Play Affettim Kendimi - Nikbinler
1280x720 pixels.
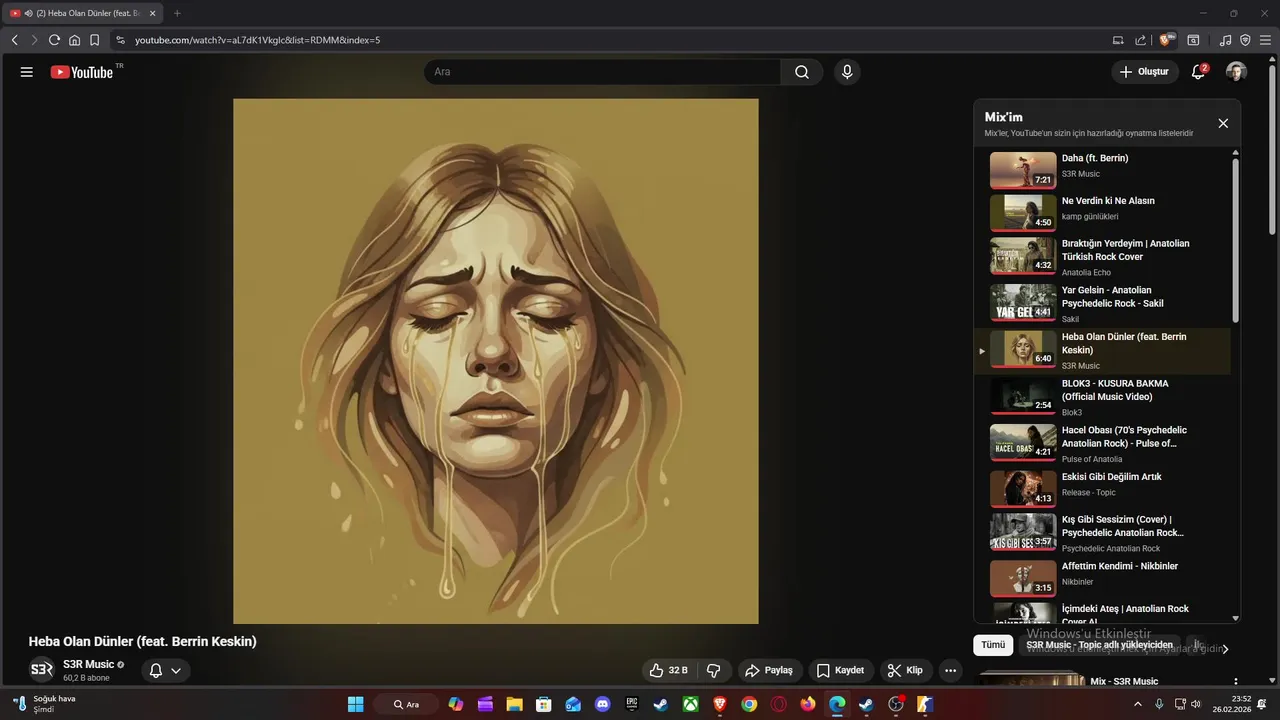(1102, 577)
